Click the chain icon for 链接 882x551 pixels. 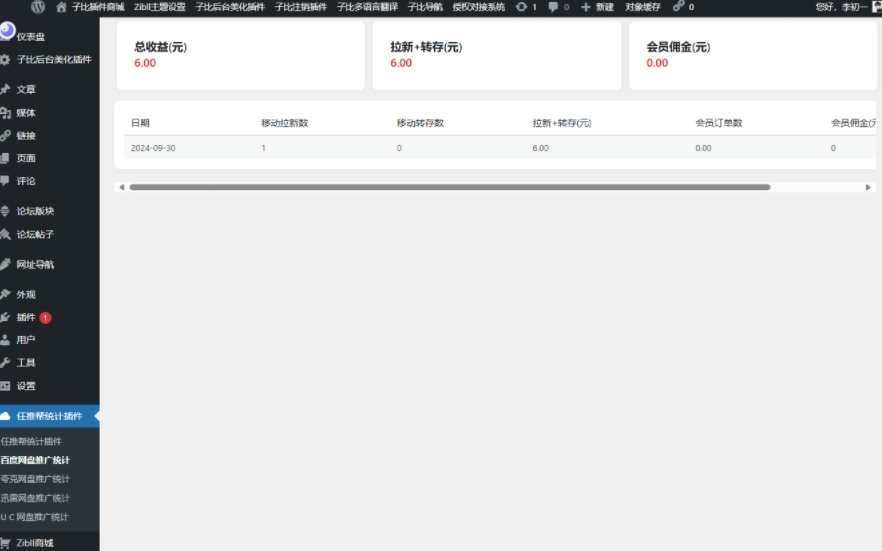[5, 135]
